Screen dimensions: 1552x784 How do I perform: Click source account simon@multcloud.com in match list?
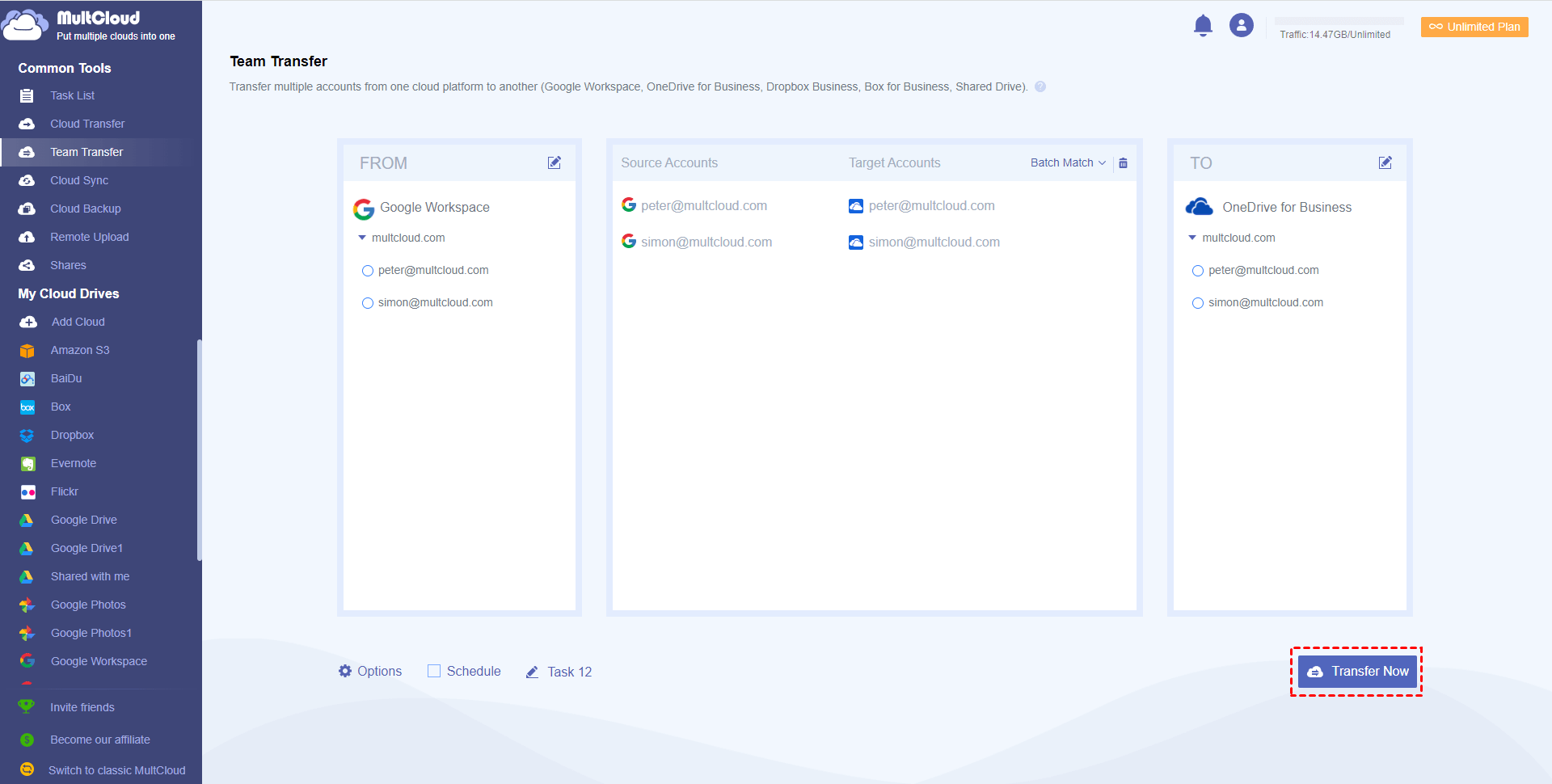(x=706, y=242)
